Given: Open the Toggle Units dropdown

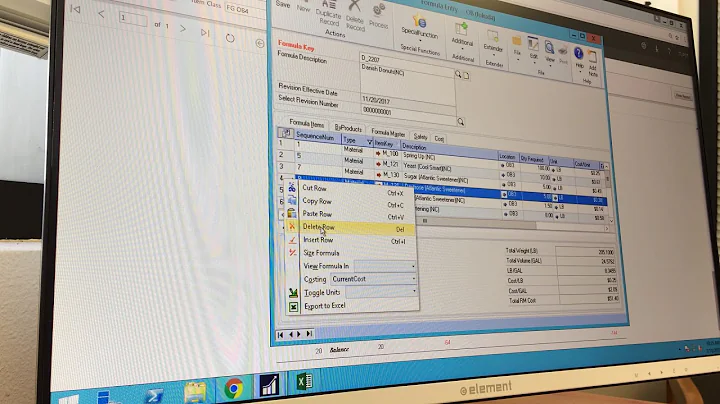Looking at the screenshot, I should (381, 292).
